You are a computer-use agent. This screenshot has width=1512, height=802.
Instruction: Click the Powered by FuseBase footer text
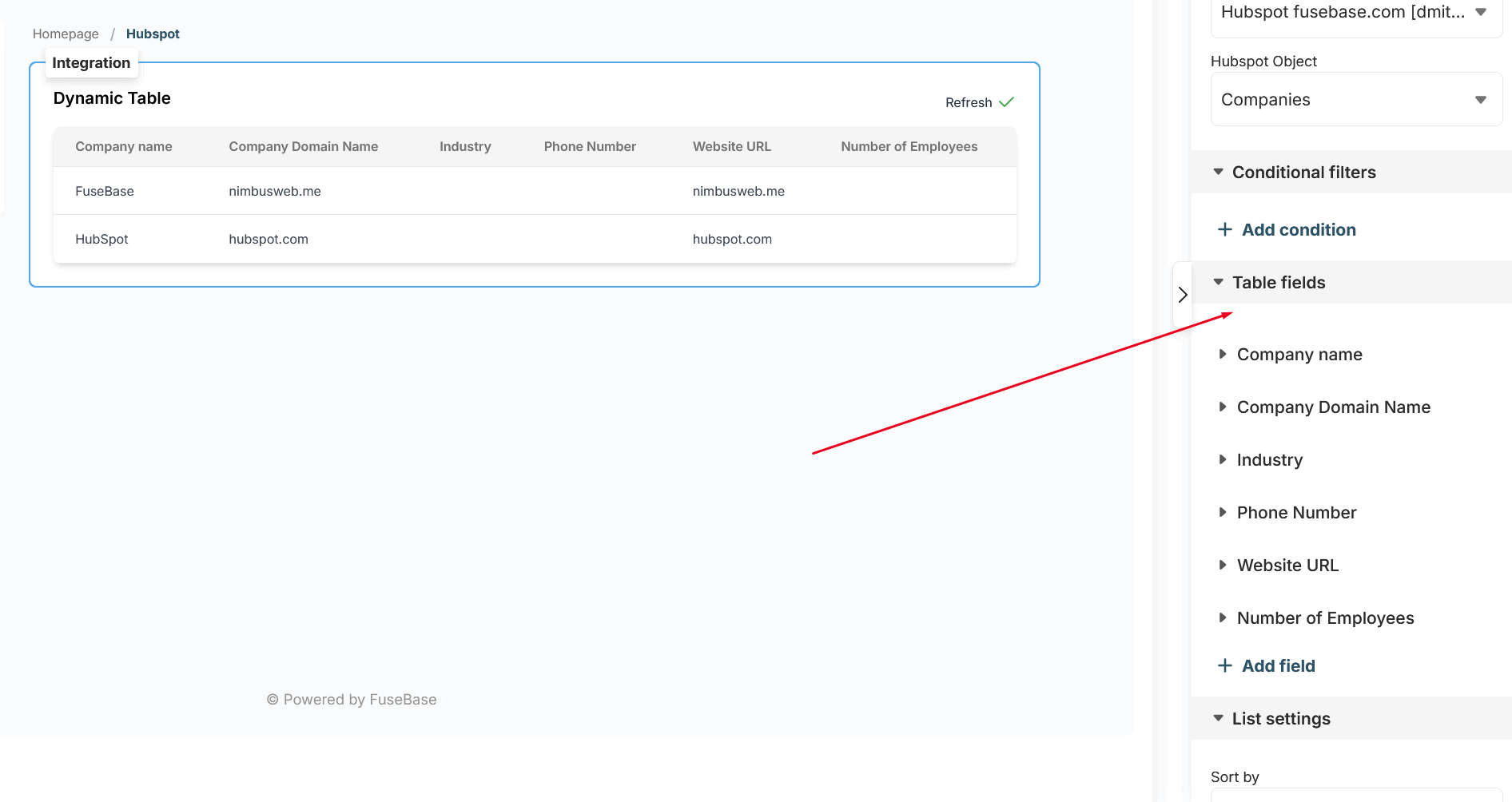352,700
